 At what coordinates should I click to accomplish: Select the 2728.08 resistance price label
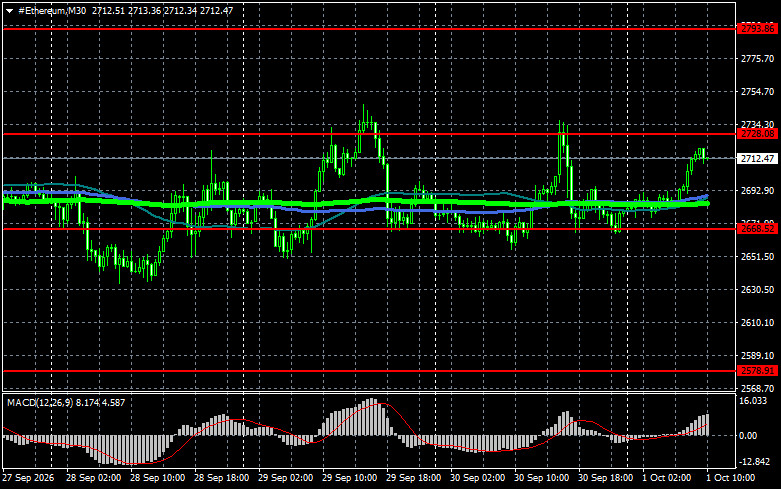pos(757,134)
